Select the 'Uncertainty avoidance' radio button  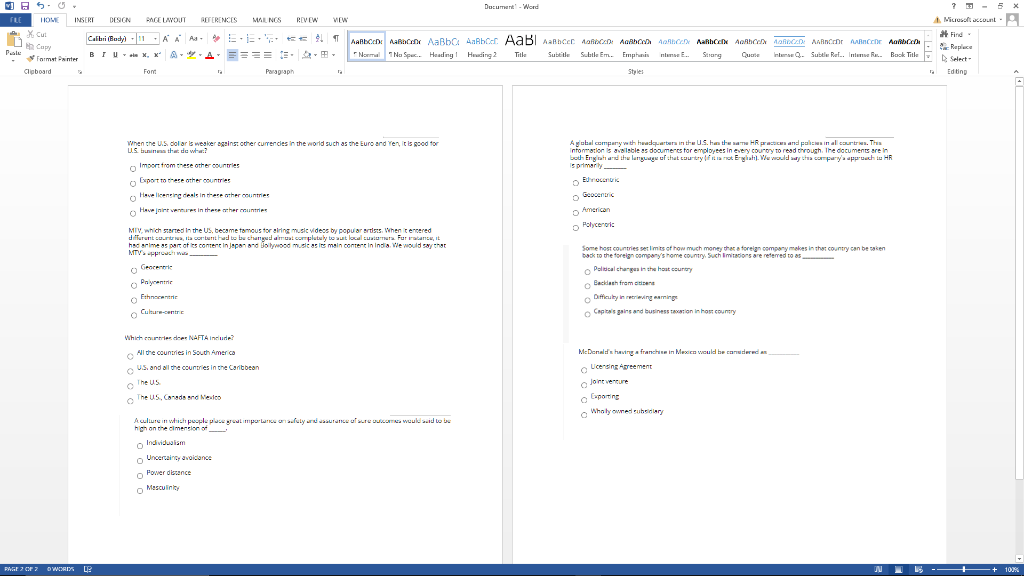140,461
